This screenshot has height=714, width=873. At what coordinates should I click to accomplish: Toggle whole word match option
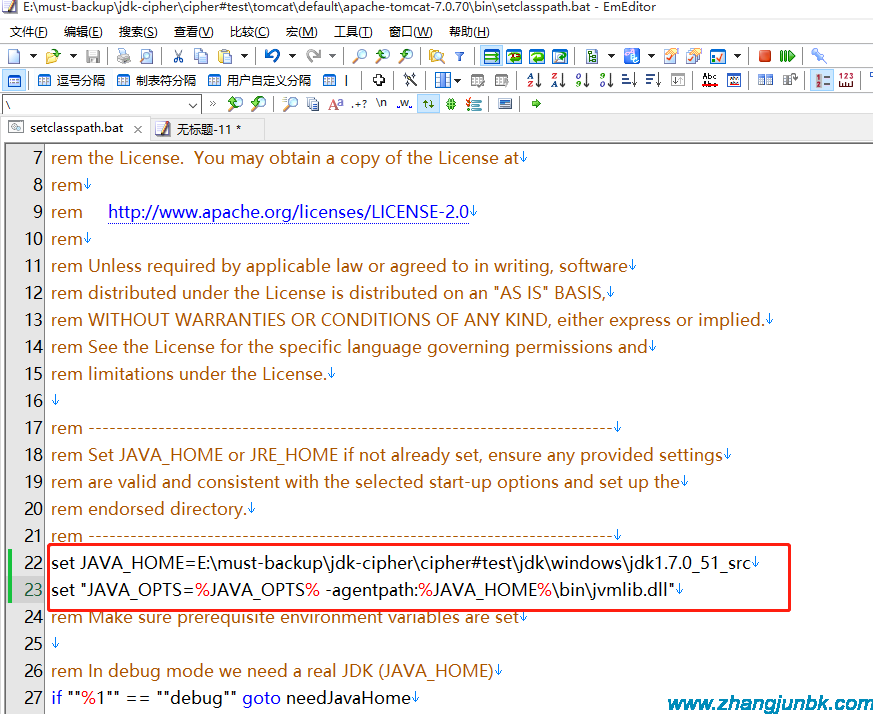coord(405,104)
